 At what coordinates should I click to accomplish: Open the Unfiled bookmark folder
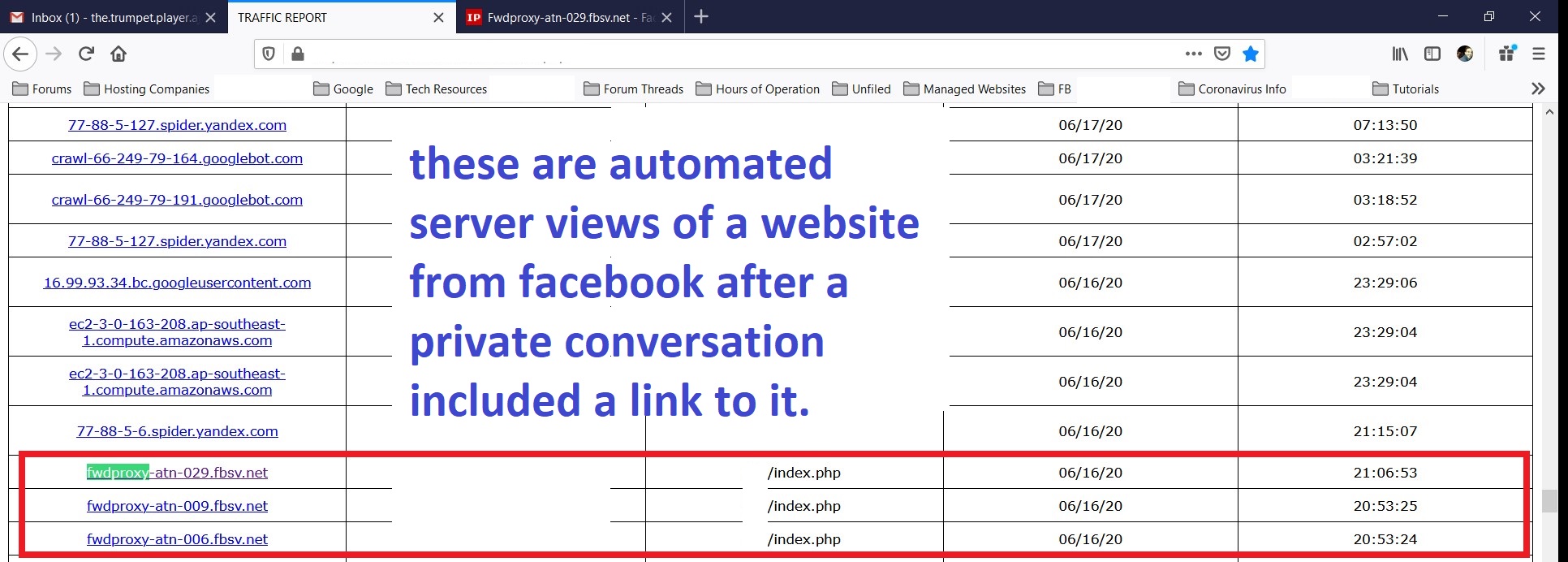862,89
